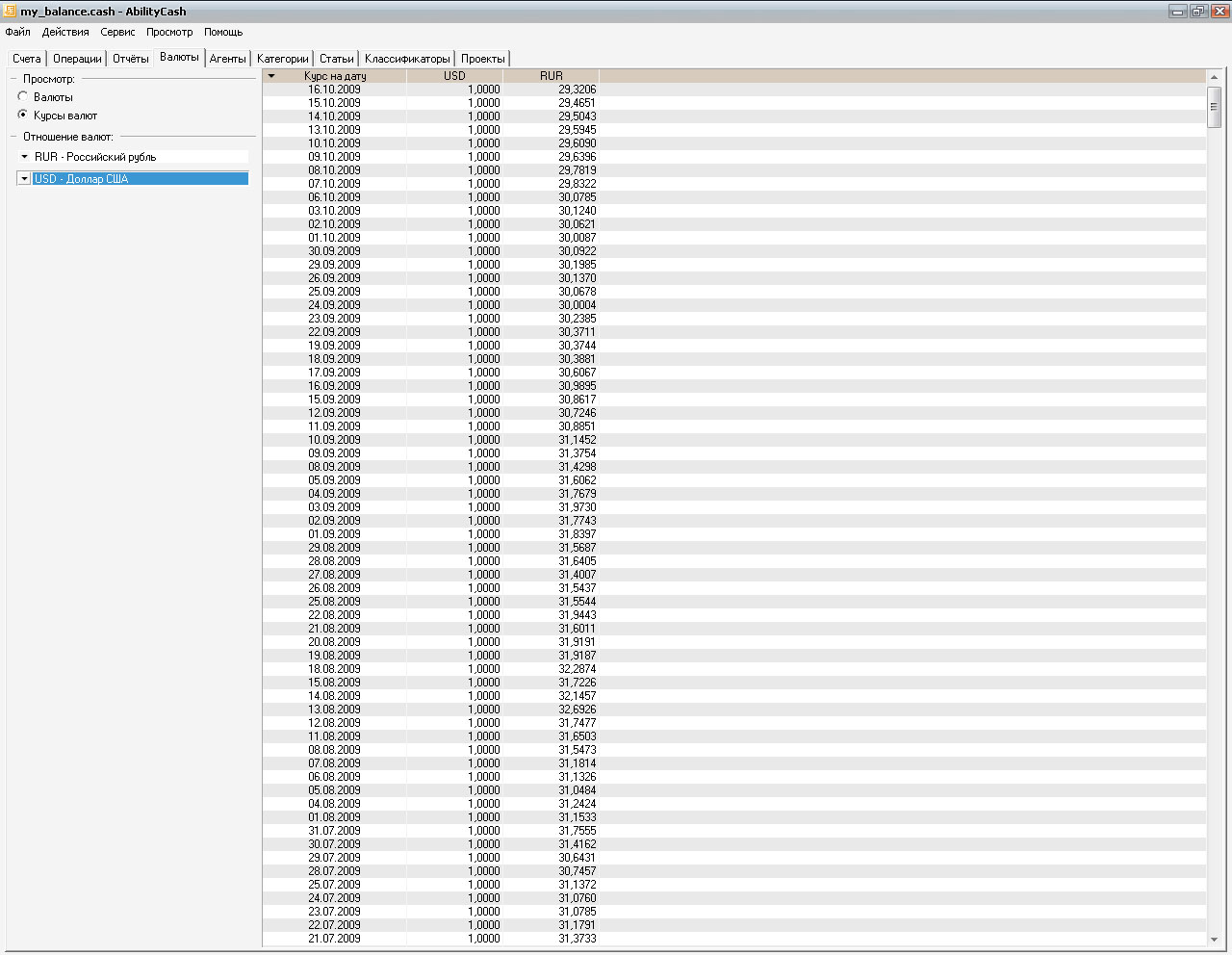Open the Сервис menu
Image resolution: width=1232 pixels, height=955 pixels.
(117, 32)
